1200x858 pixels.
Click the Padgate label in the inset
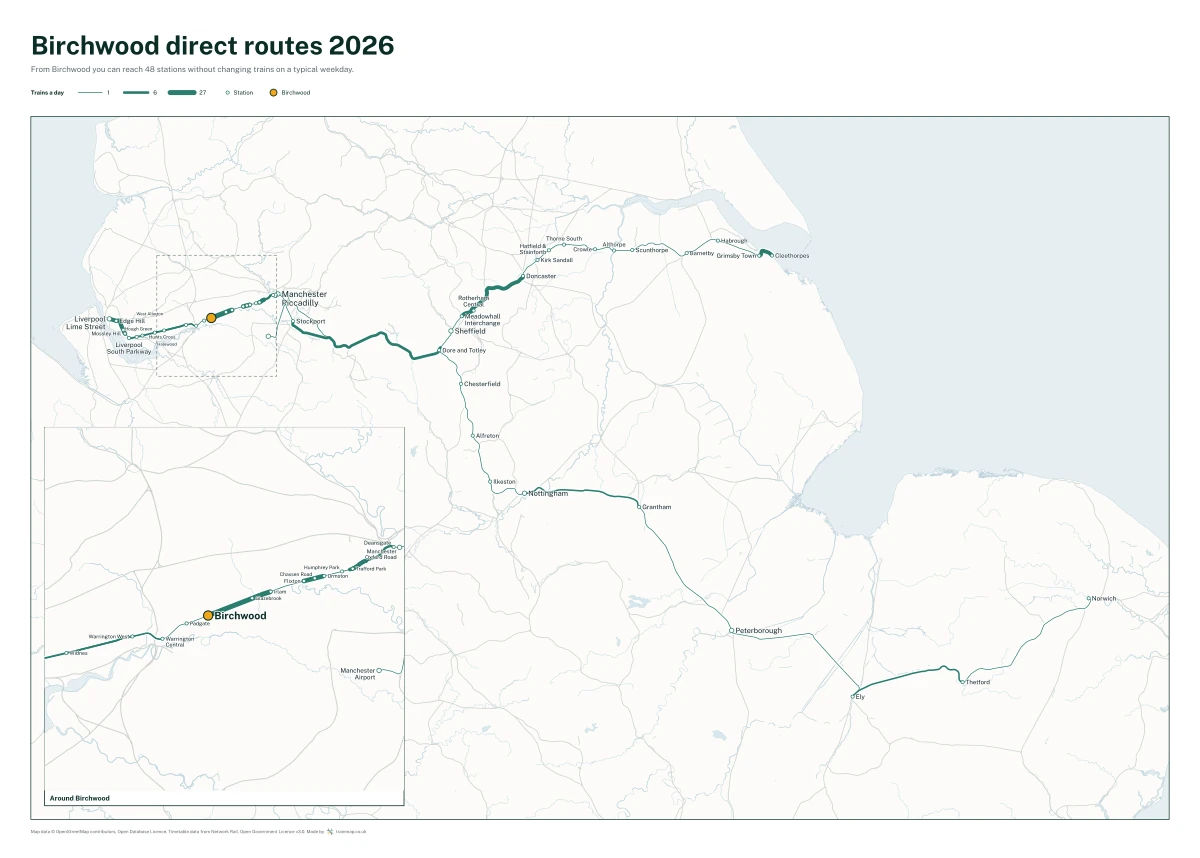200,623
